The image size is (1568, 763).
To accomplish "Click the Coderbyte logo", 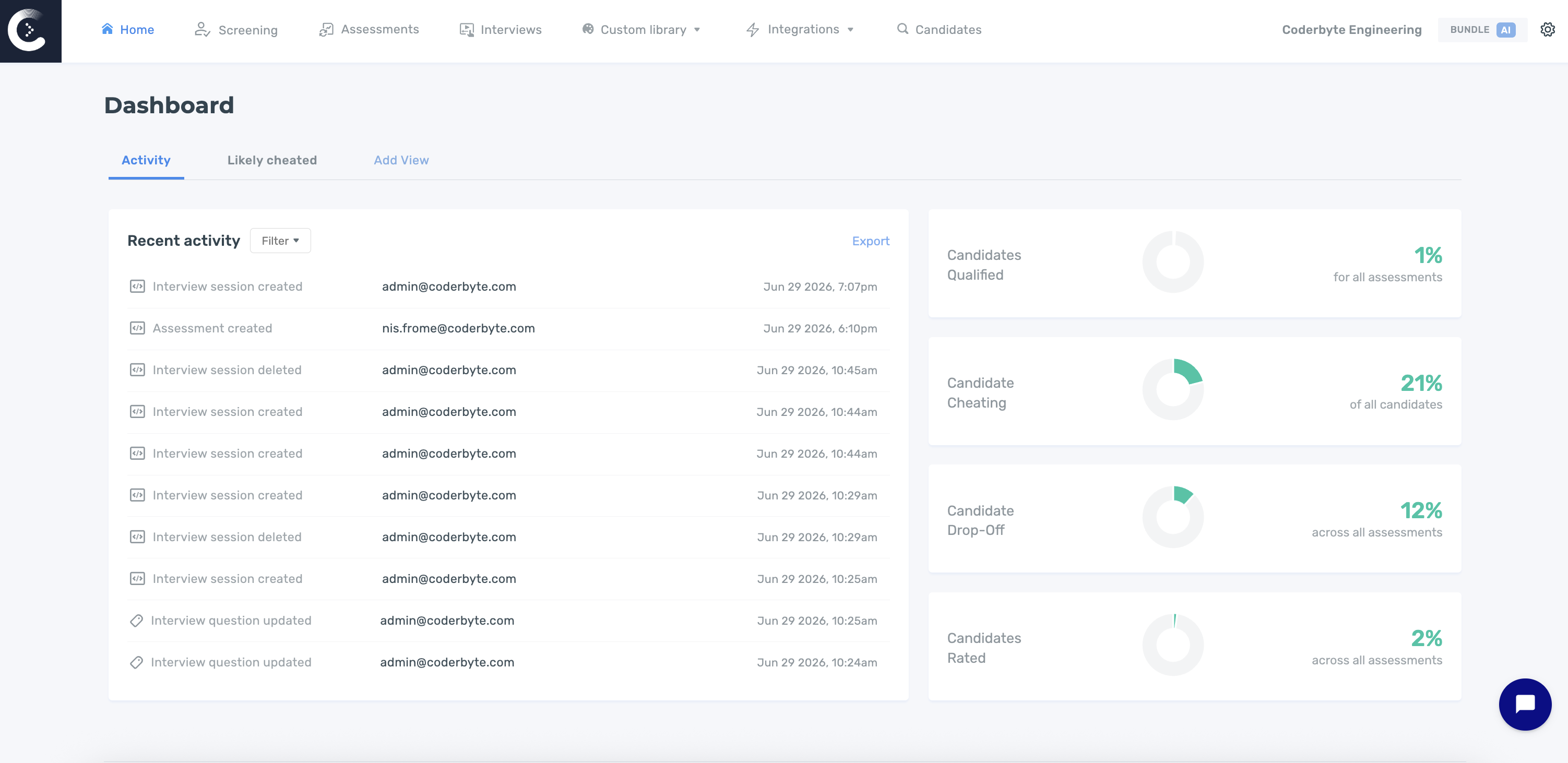I will click(30, 30).
